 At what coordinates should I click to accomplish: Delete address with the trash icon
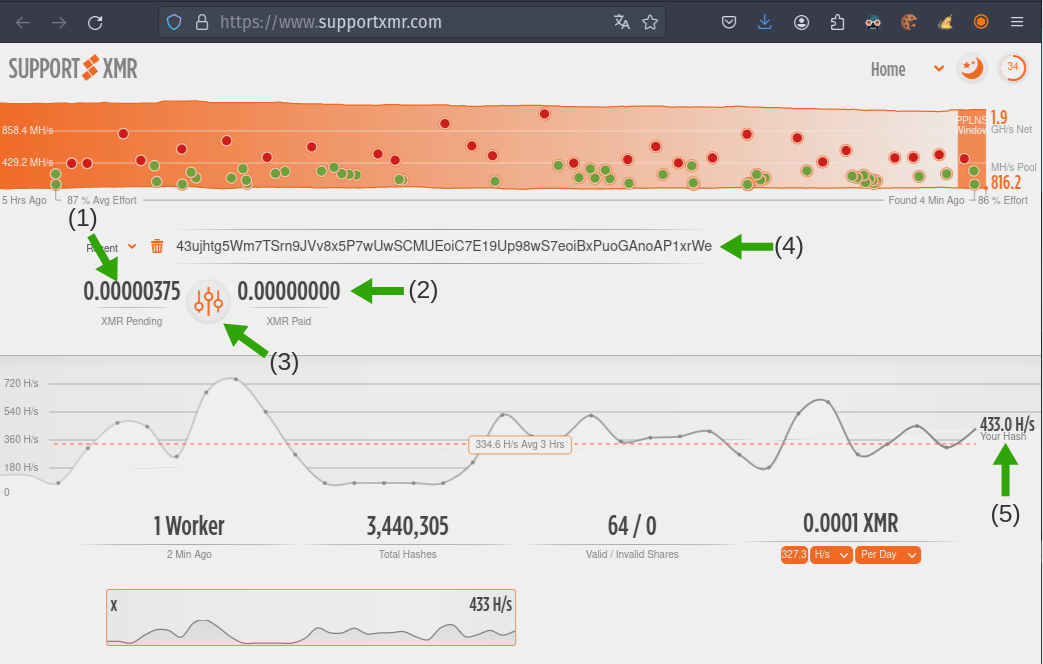click(157, 246)
